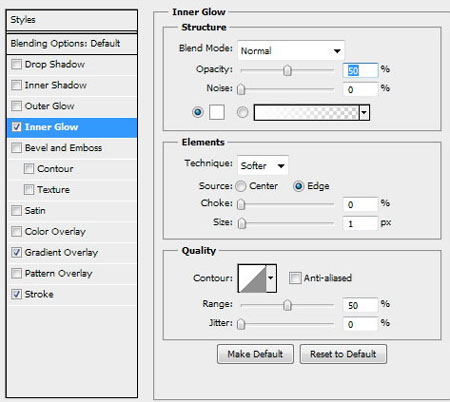Image resolution: width=450 pixels, height=402 pixels.
Task: Open the Contour picker dropdown arrow
Action: click(271, 278)
